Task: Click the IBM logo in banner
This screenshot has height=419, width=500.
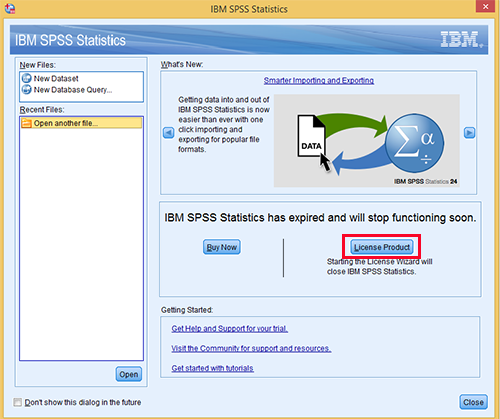Action: (x=461, y=39)
